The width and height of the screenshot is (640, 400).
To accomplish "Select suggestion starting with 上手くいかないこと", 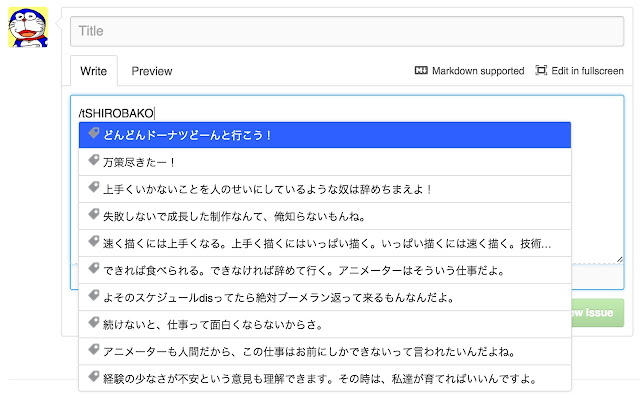I will (325, 189).
